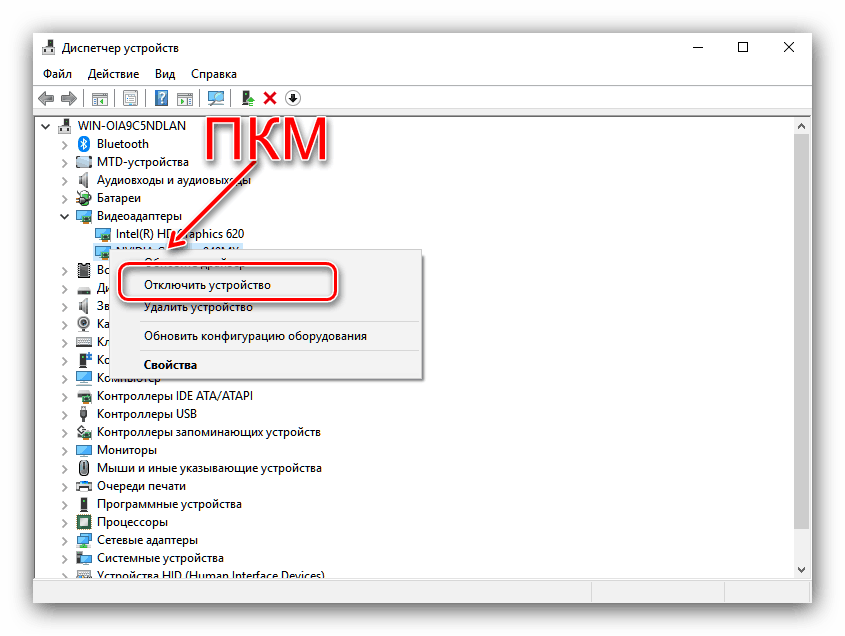
Task: Expand Контроллеры запоминающих устройств category
Action: point(65,433)
